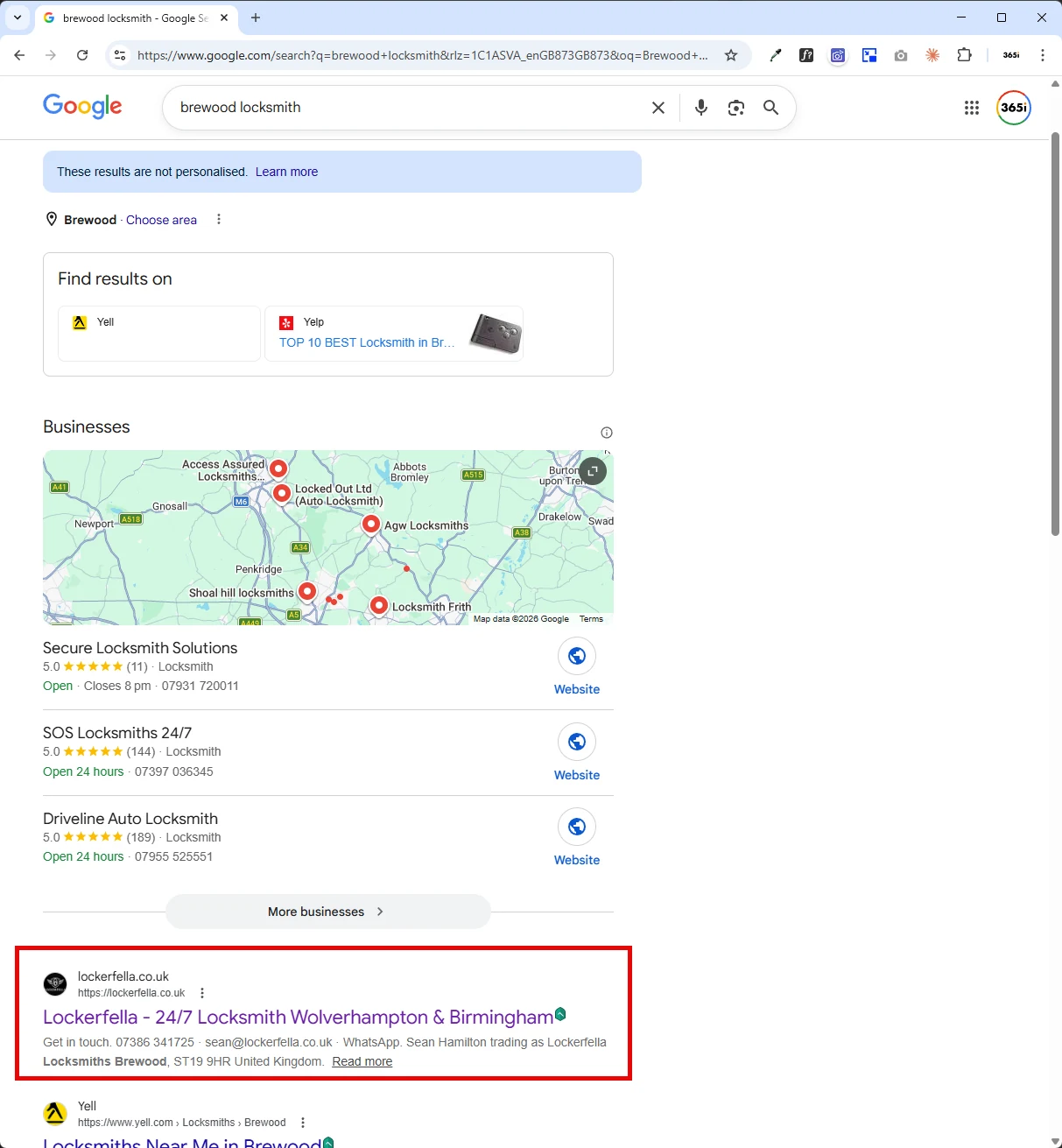Click the Yell result favicon
The height and width of the screenshot is (1148, 1062).
pyautogui.click(x=55, y=1114)
